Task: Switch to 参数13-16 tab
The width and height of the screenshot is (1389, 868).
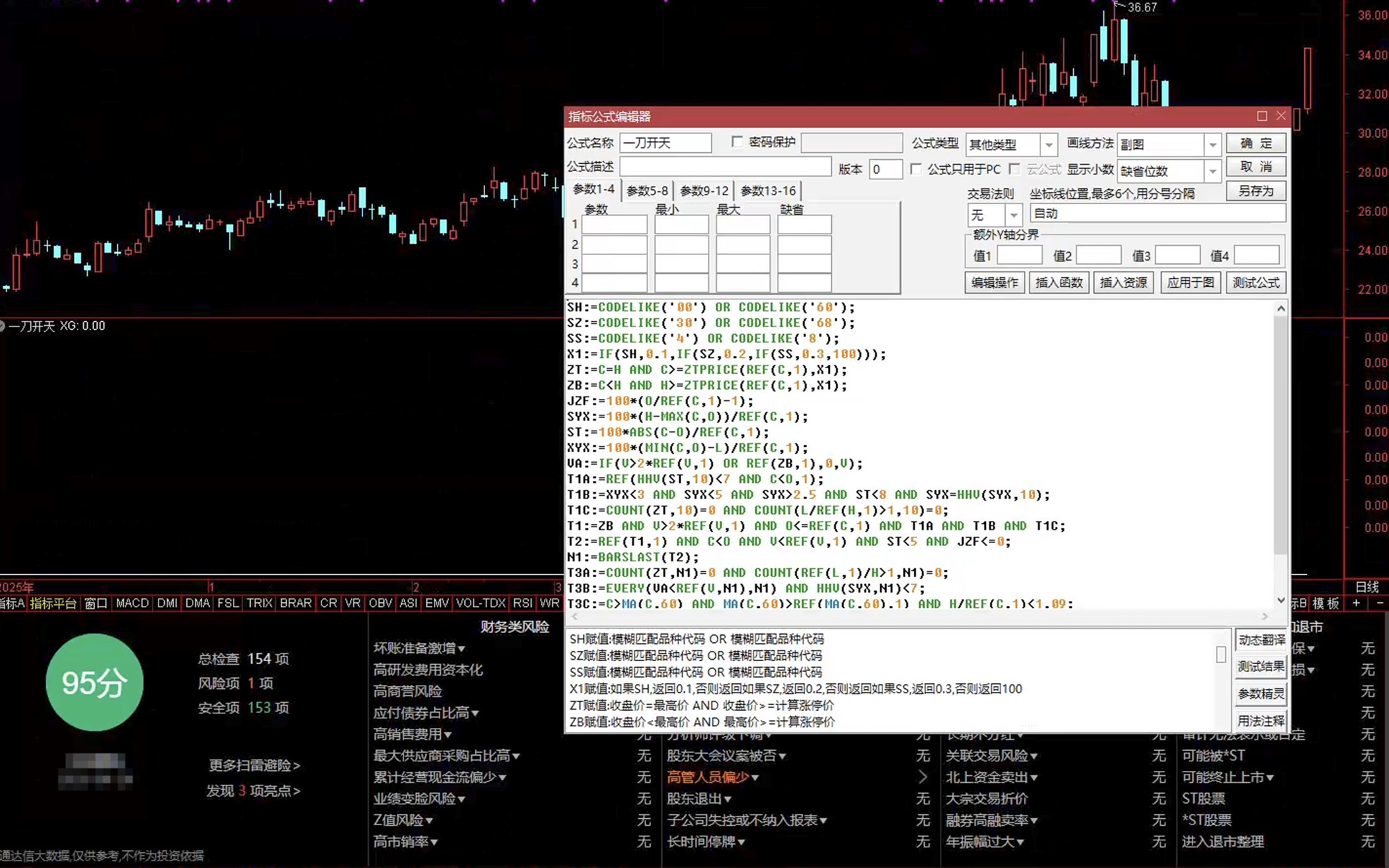Action: (x=768, y=191)
